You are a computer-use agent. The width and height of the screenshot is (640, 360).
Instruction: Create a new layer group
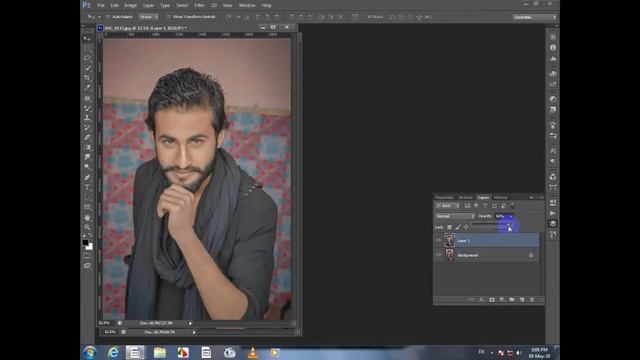[512, 300]
